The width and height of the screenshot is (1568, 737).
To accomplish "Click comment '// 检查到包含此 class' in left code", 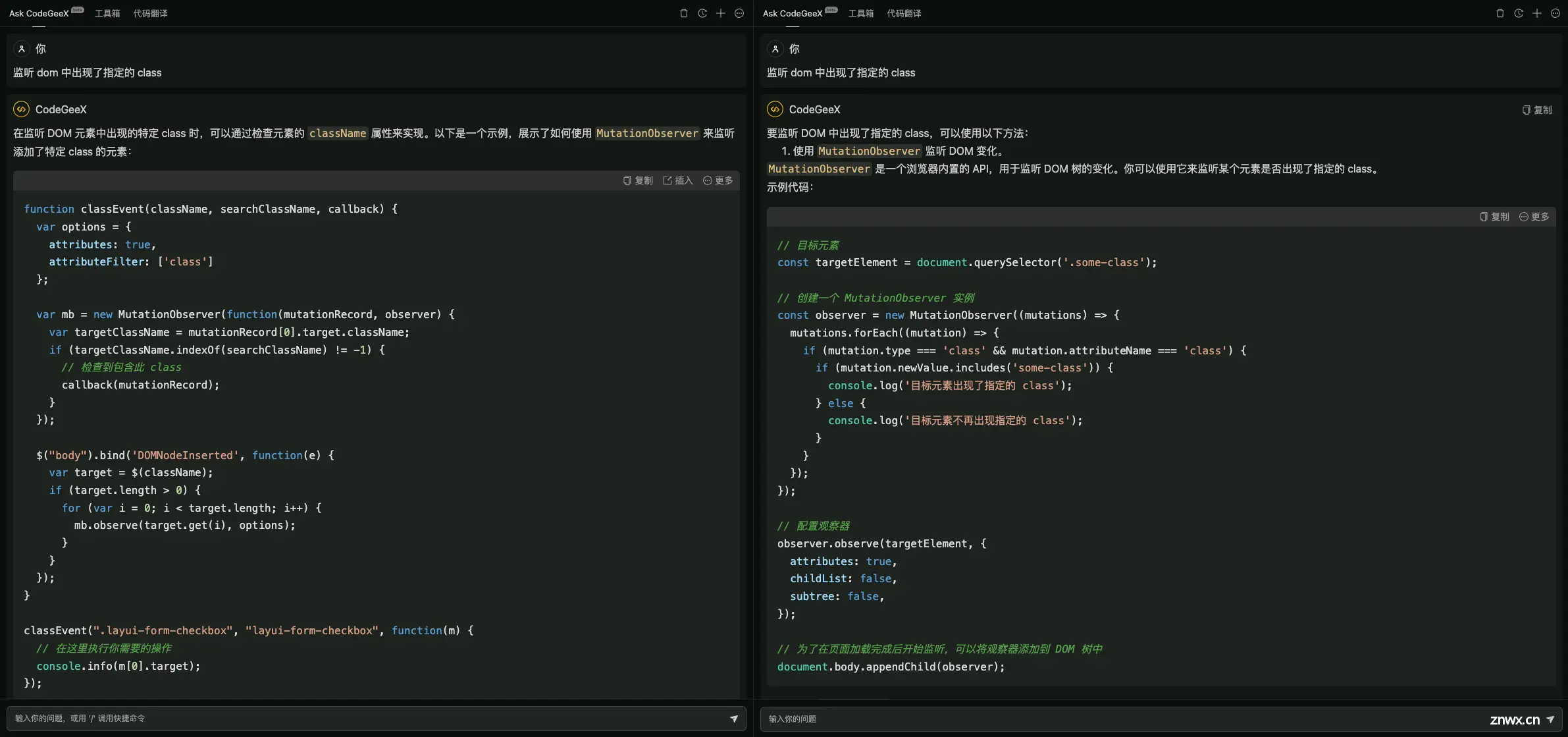I will point(122,367).
